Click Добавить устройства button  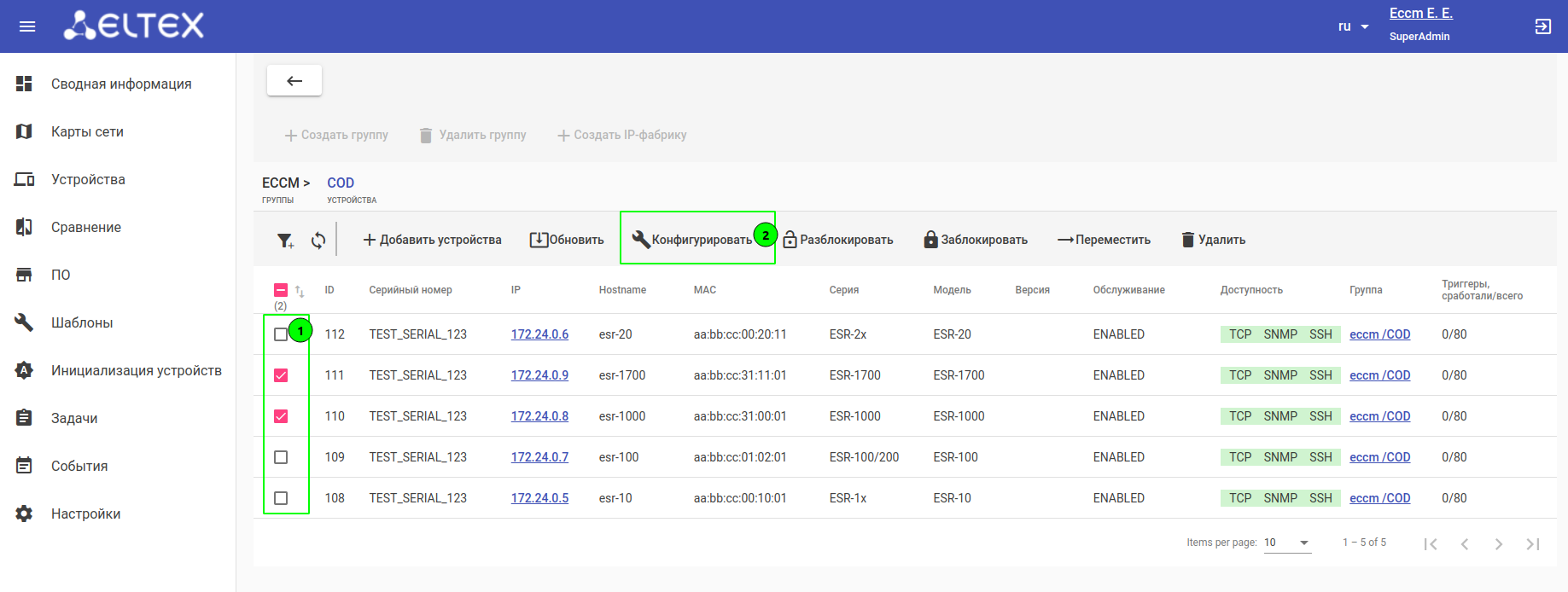click(432, 240)
